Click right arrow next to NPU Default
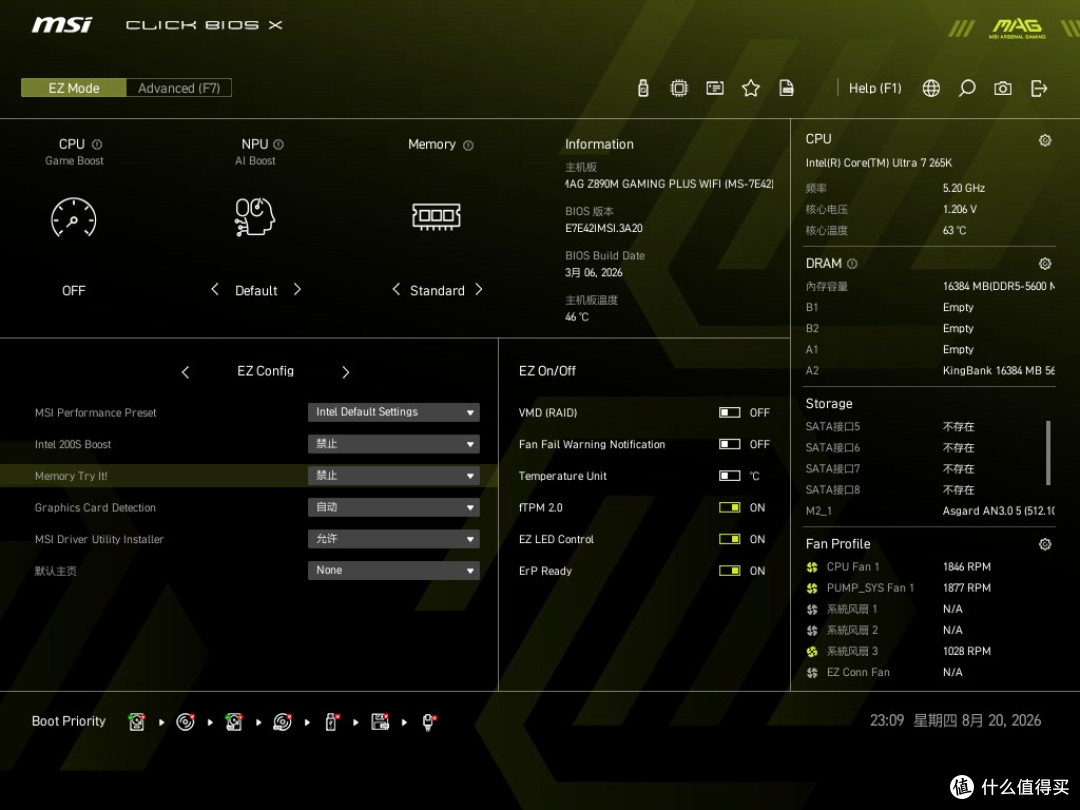The height and width of the screenshot is (810, 1080). (x=298, y=289)
